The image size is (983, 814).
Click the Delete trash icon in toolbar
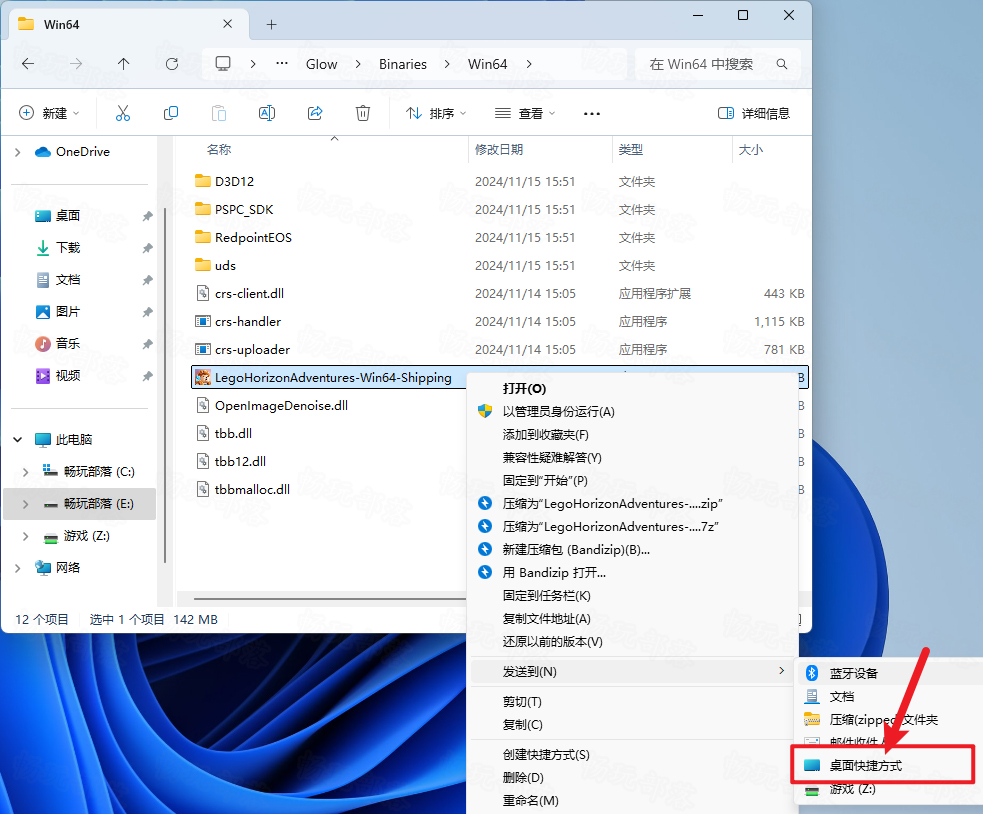point(363,114)
